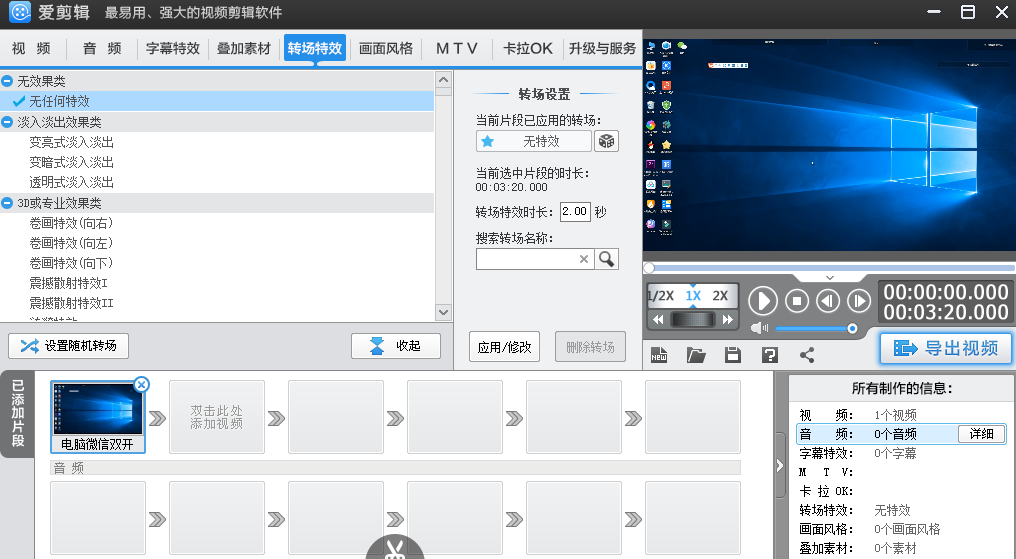Collapse the 淡入淡出效果类 category

(7, 122)
